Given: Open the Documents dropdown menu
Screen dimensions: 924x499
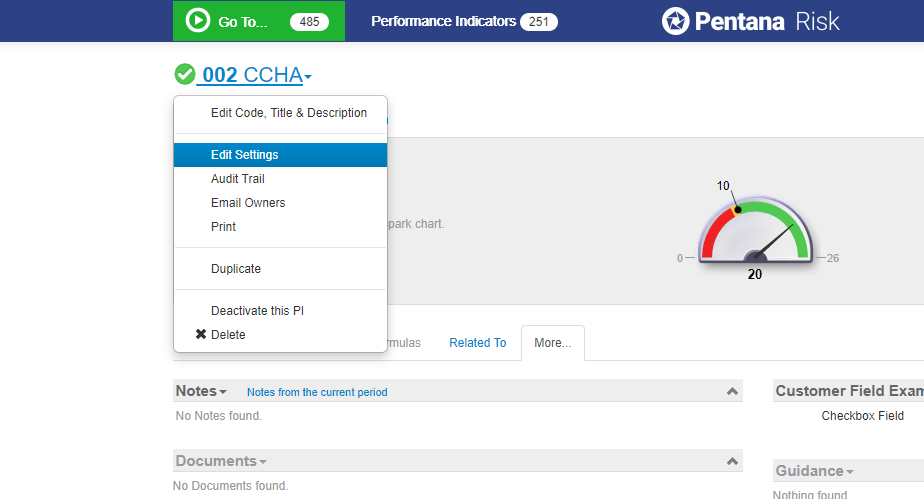Looking at the screenshot, I should coord(263,462).
